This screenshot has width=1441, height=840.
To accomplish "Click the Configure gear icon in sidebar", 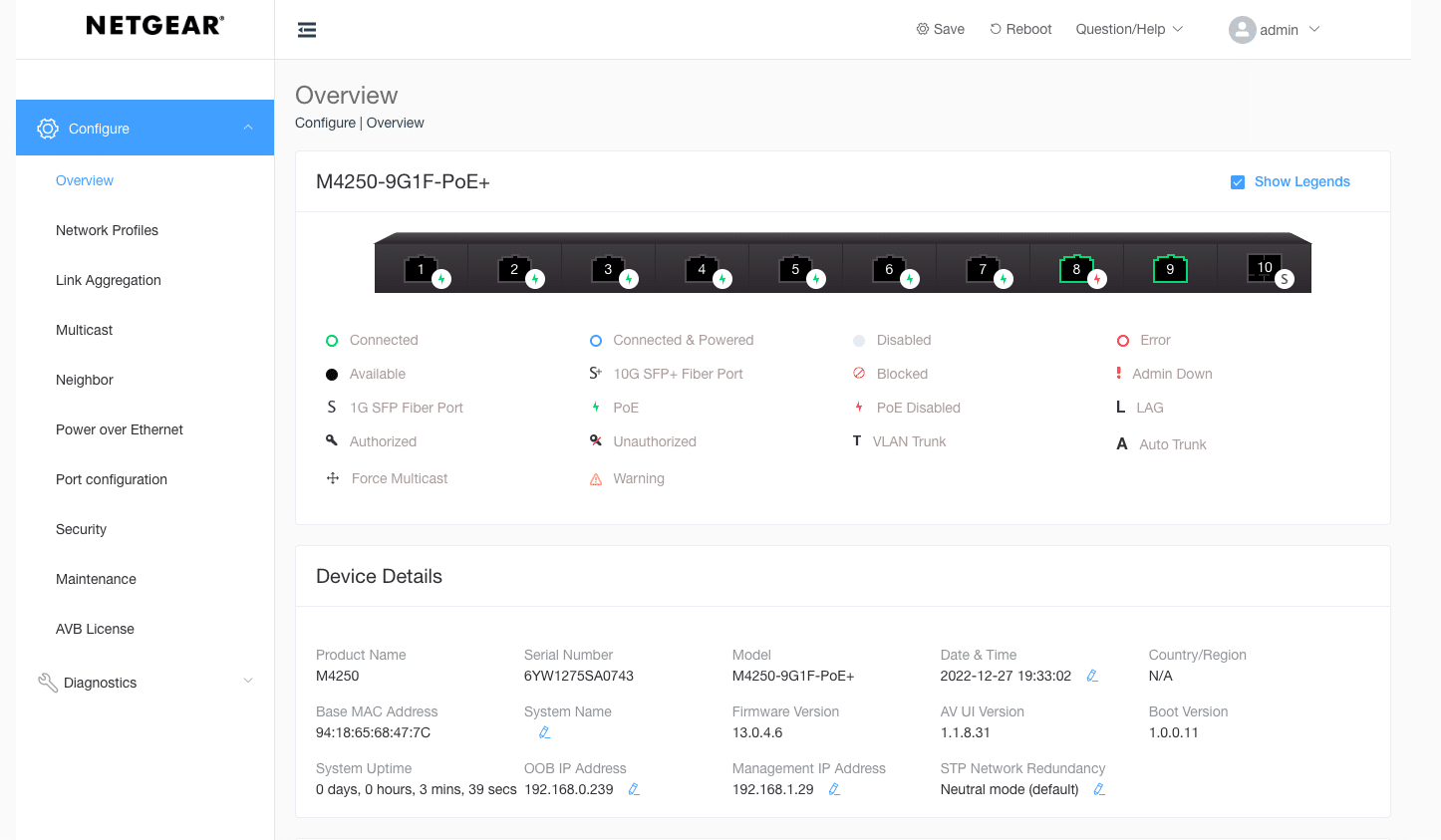I will (48, 129).
